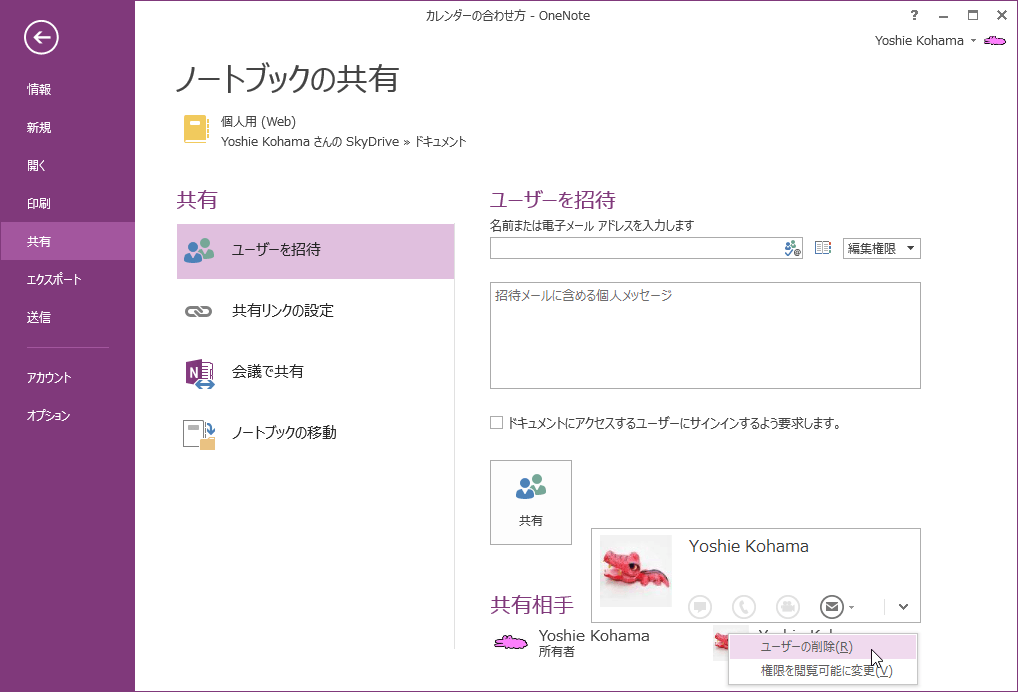Click the video call icon on contact card
This screenshot has width=1018, height=692.
point(788,607)
